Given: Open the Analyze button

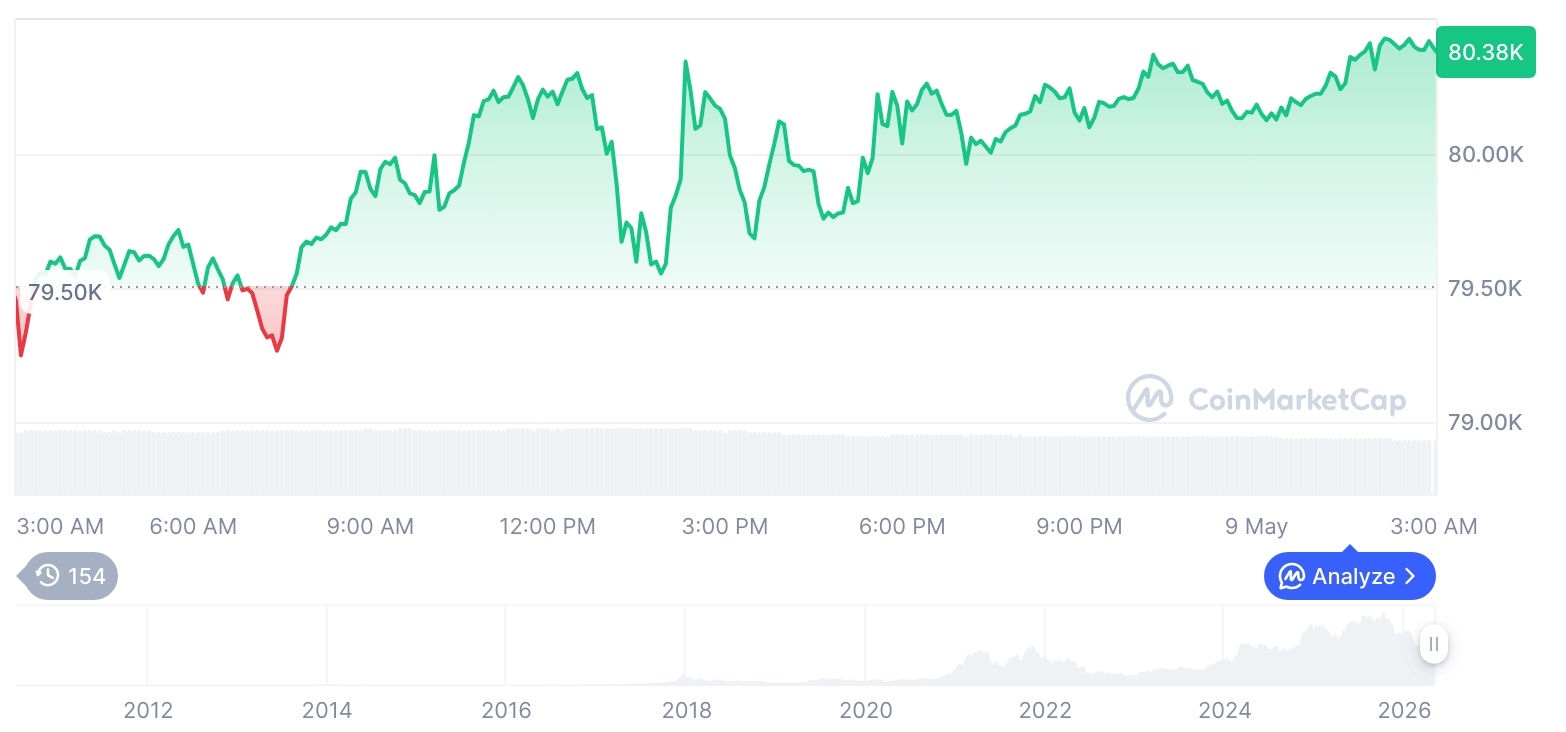Looking at the screenshot, I should pyautogui.click(x=1349, y=576).
